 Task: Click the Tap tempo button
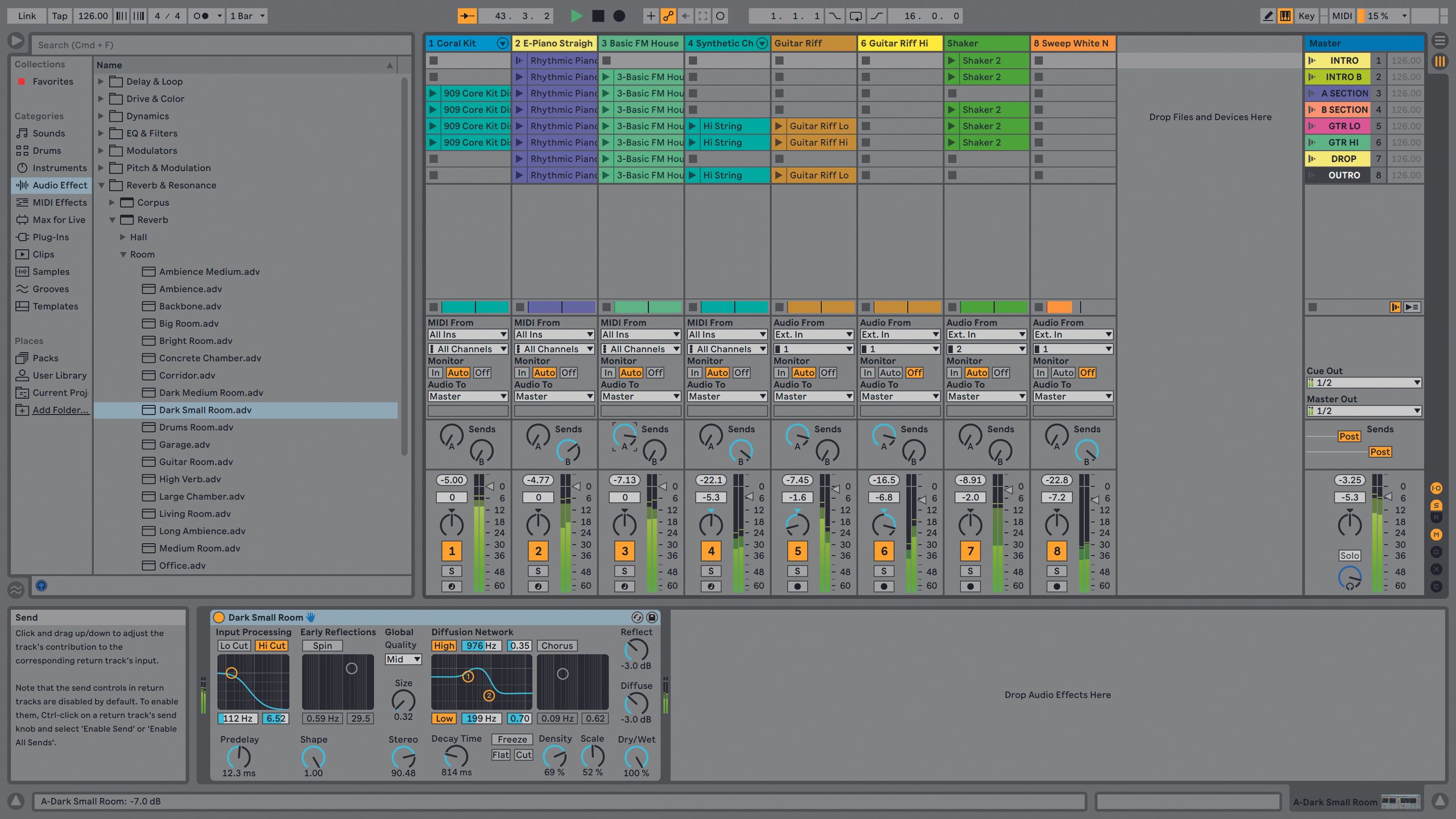(x=59, y=16)
